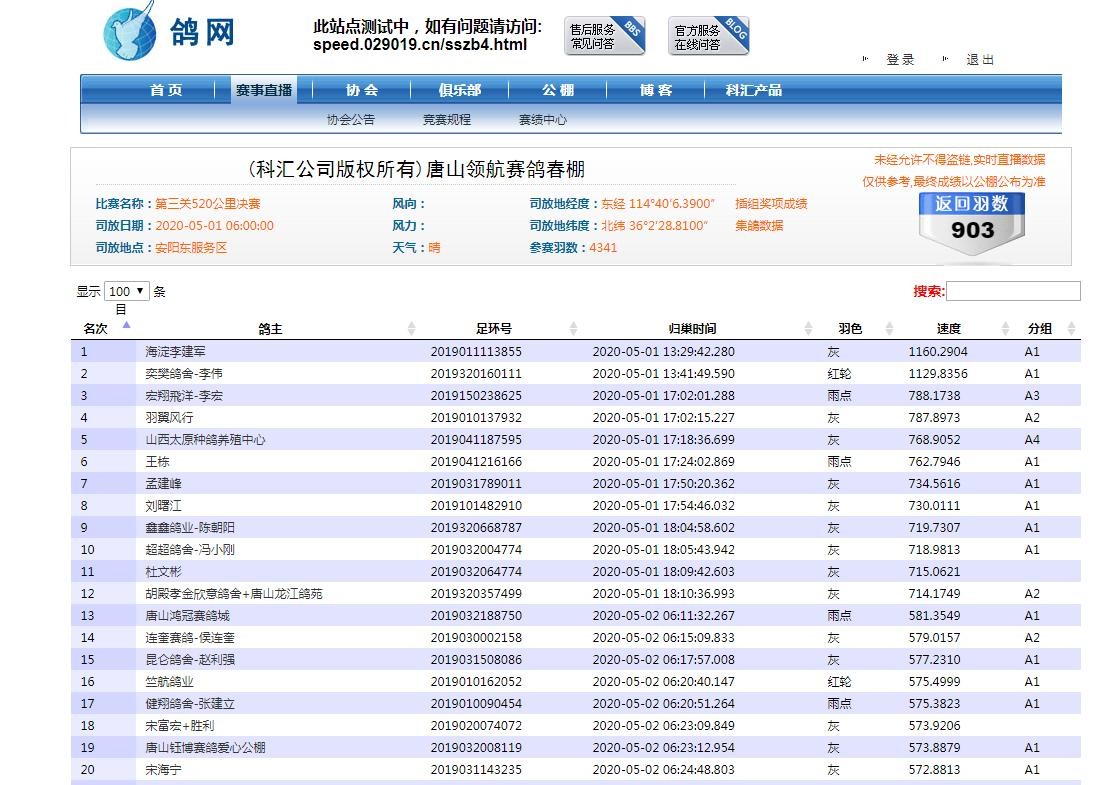The width and height of the screenshot is (1115, 785).
Task: Select the 赛事直播 tab
Action: [264, 90]
